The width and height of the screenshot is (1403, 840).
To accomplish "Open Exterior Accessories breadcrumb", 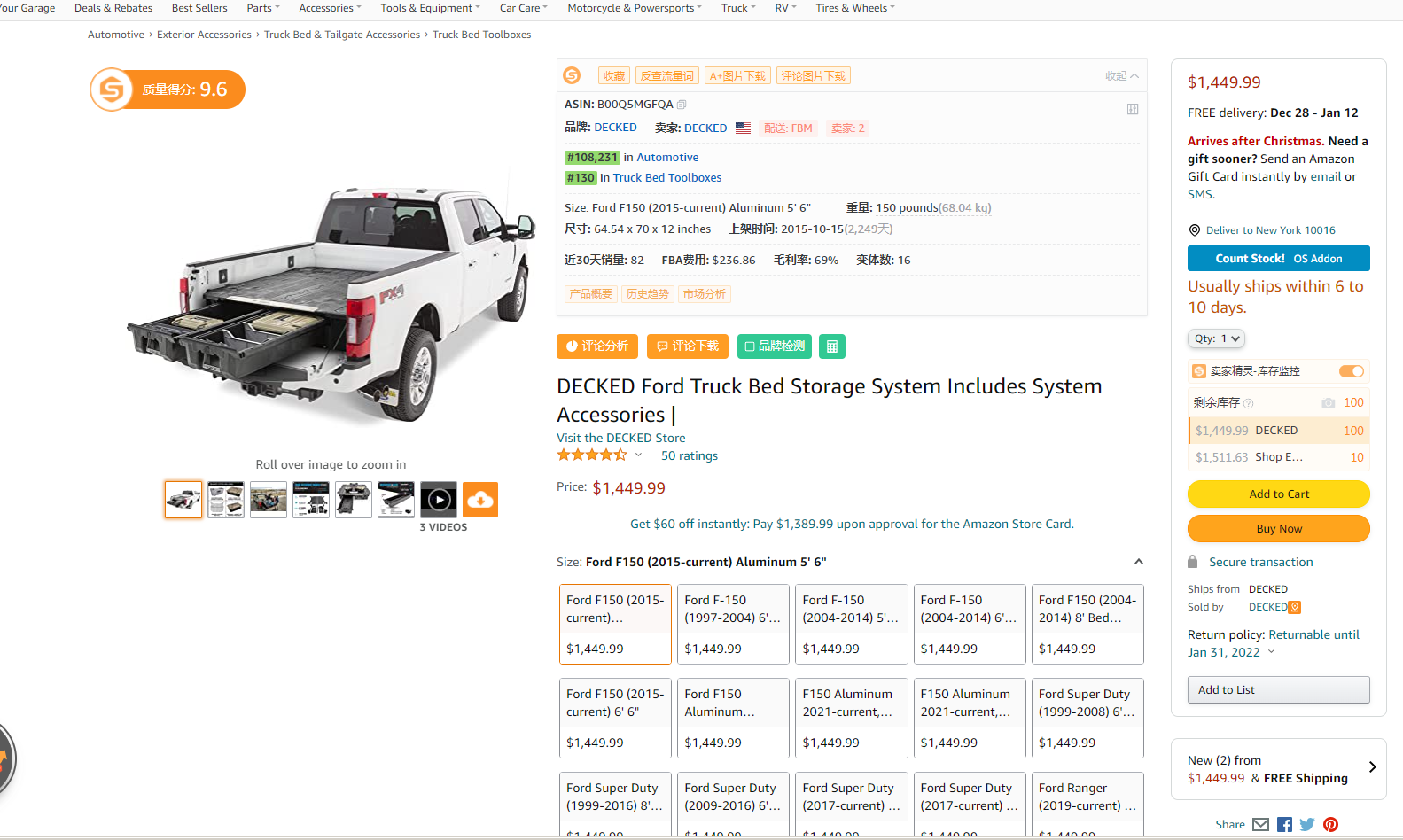I will click(204, 35).
